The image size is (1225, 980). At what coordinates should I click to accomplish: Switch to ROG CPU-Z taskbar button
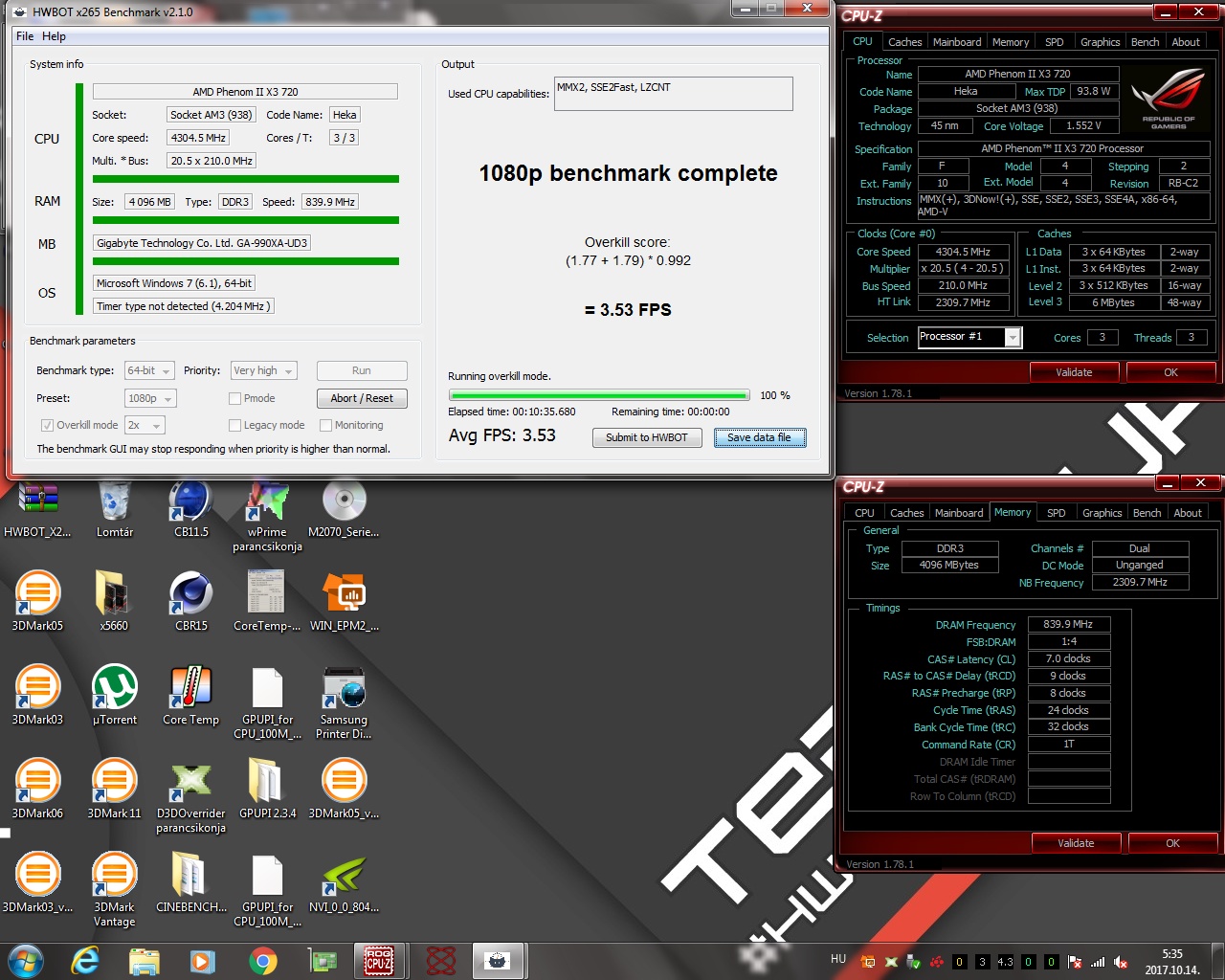coord(379,960)
